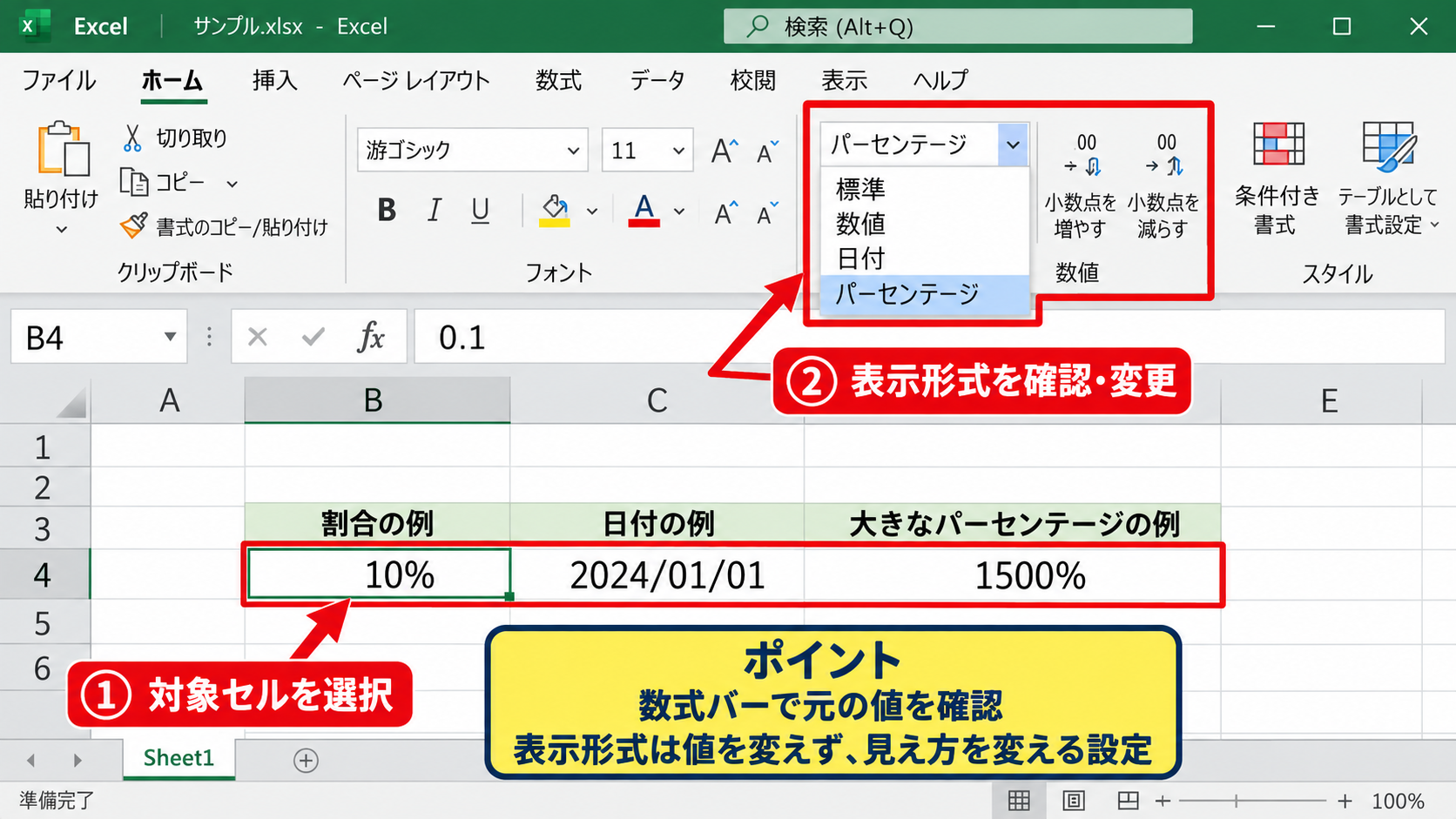
Task: Switch to the 数式 ribbon tab
Action: 558,80
